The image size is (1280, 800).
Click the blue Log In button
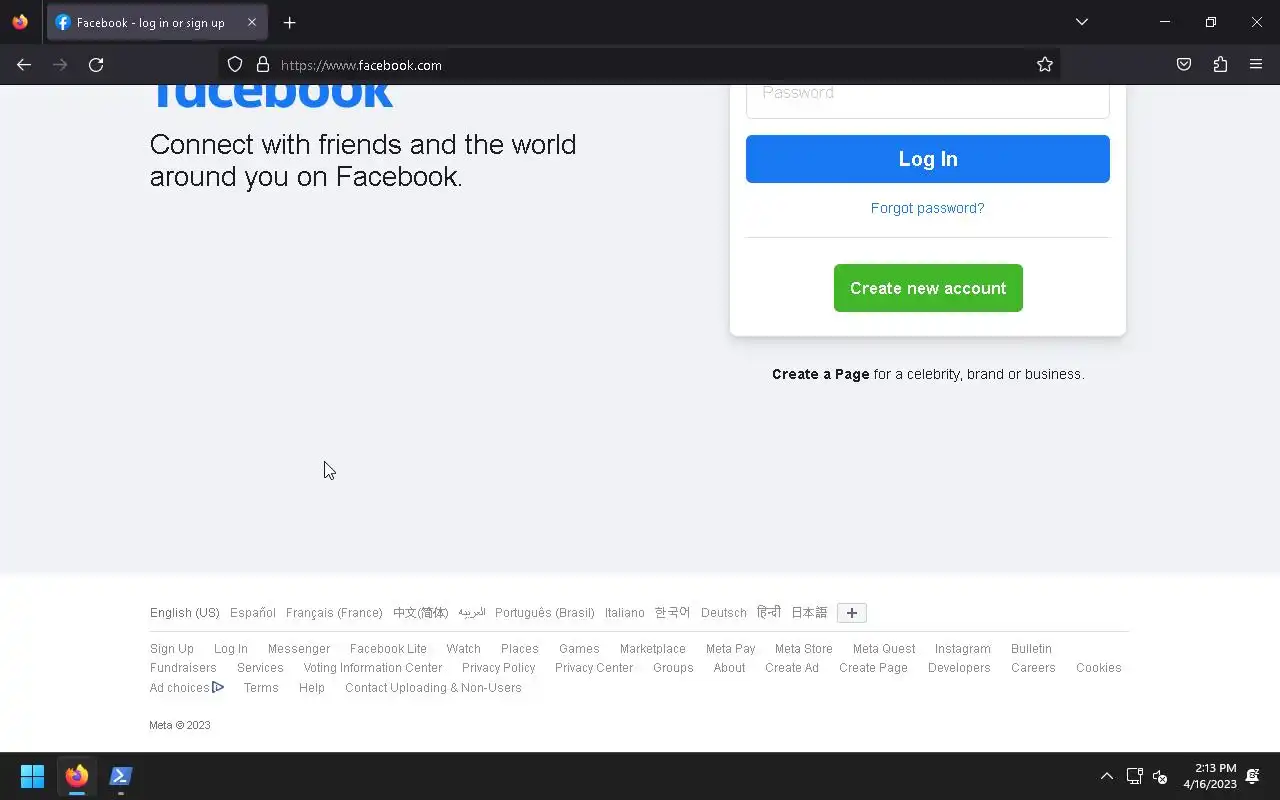(928, 159)
